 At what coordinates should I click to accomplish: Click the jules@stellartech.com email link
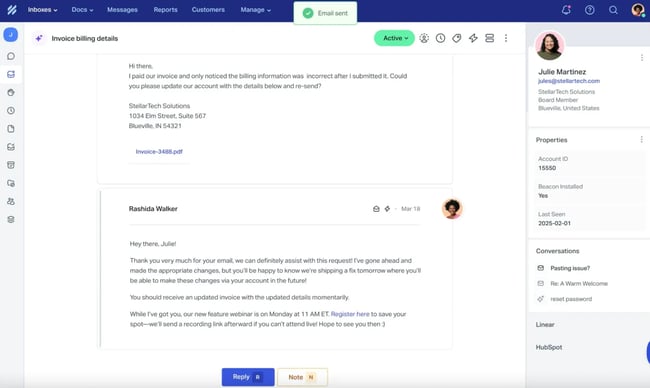tap(569, 81)
